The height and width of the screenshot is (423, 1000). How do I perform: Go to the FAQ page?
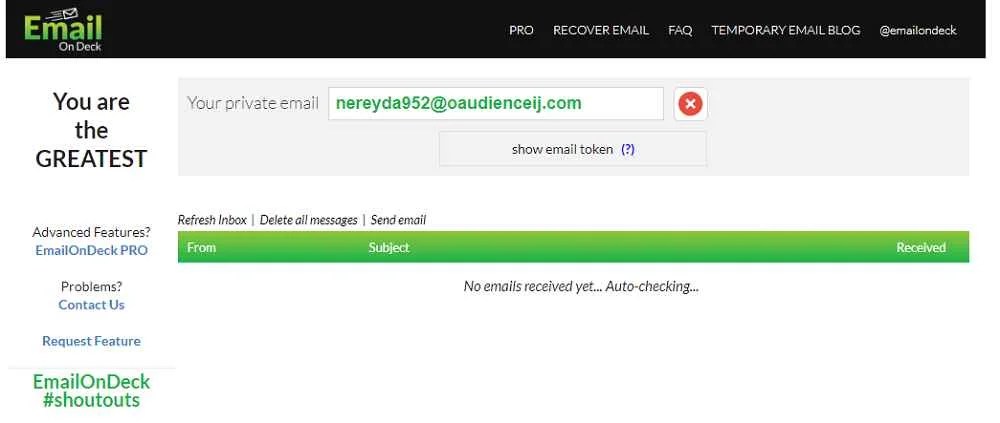(x=680, y=30)
